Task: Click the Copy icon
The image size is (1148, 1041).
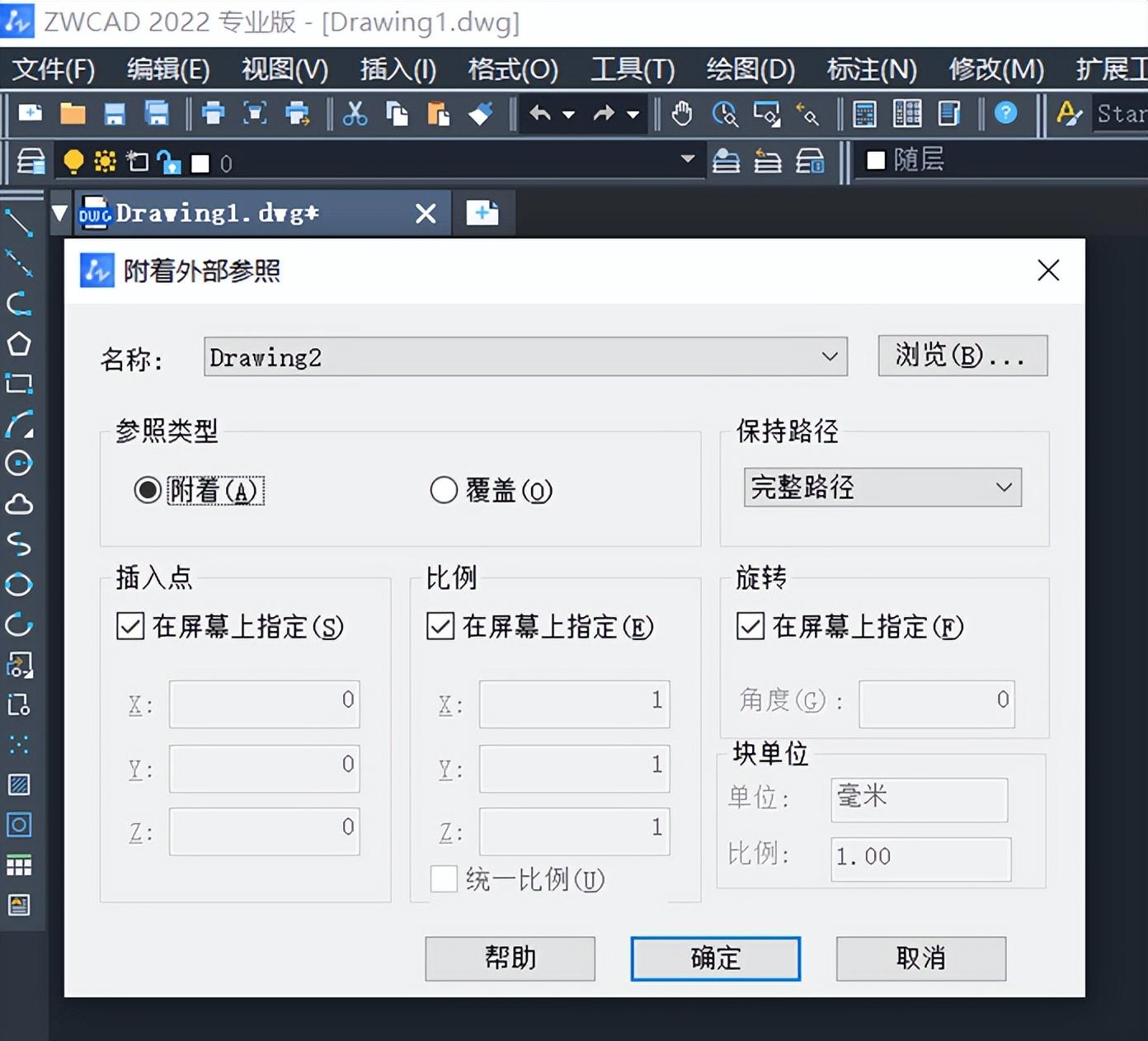Action: click(x=397, y=113)
